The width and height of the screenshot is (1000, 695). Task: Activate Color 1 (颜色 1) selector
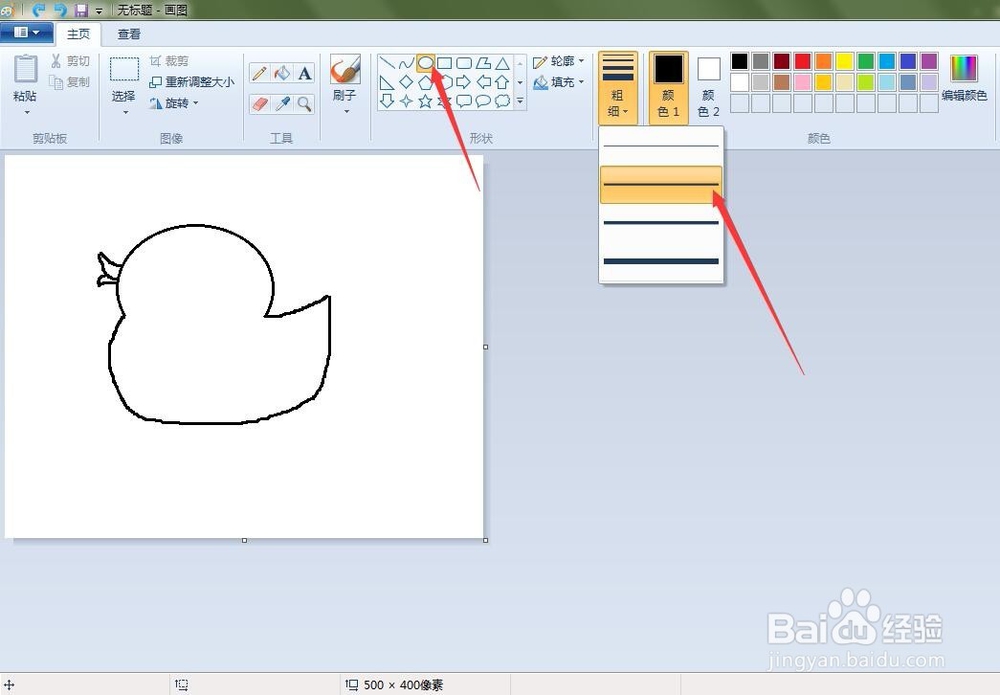pyautogui.click(x=668, y=88)
